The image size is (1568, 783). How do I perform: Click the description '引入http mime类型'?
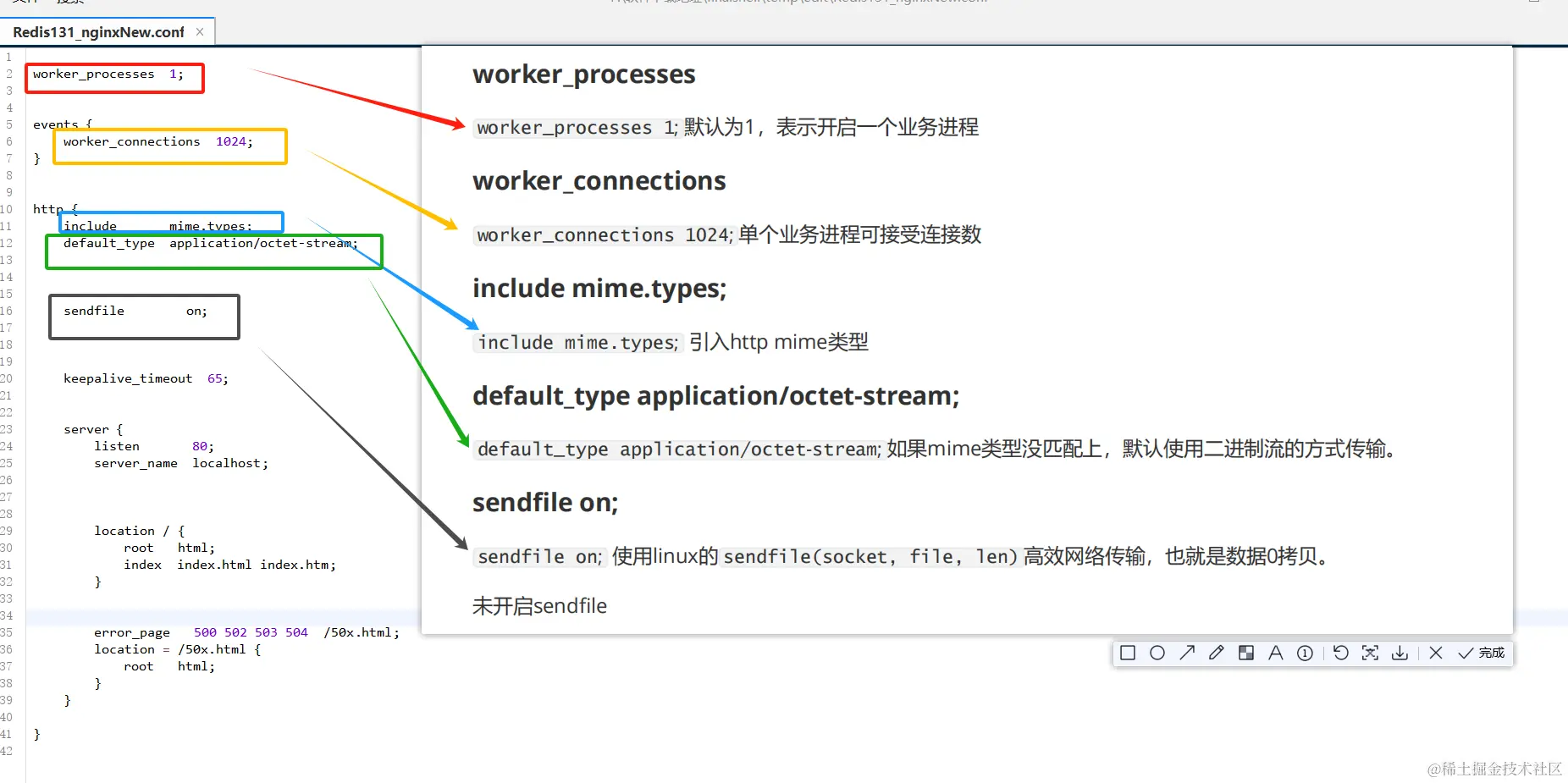779,342
